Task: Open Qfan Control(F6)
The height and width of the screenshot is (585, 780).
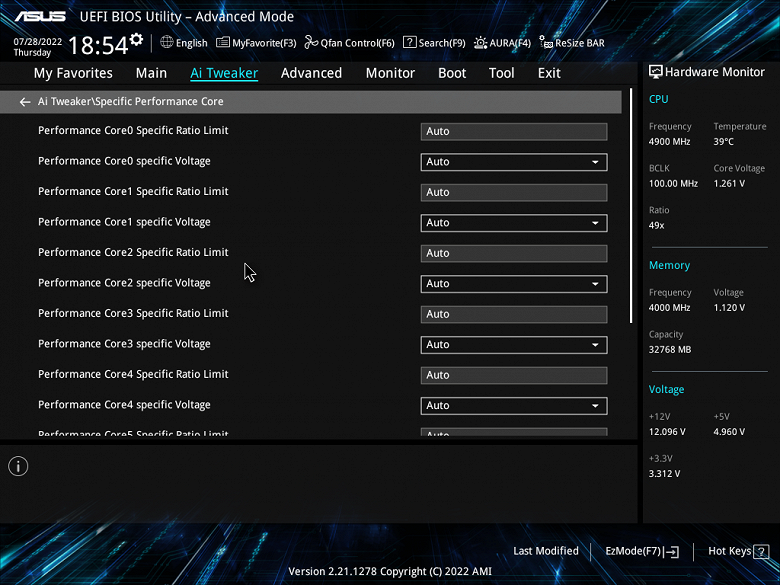Action: (x=349, y=43)
